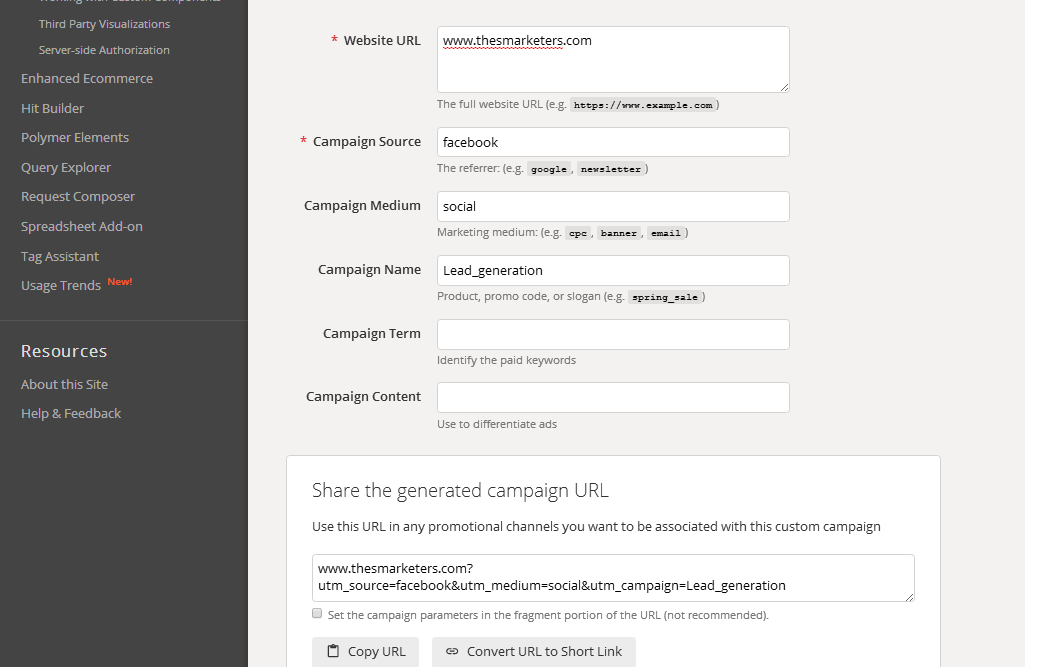Image resolution: width=1049 pixels, height=667 pixels.
Task: Click the 'email' example code chip
Action: pyautogui.click(x=666, y=233)
